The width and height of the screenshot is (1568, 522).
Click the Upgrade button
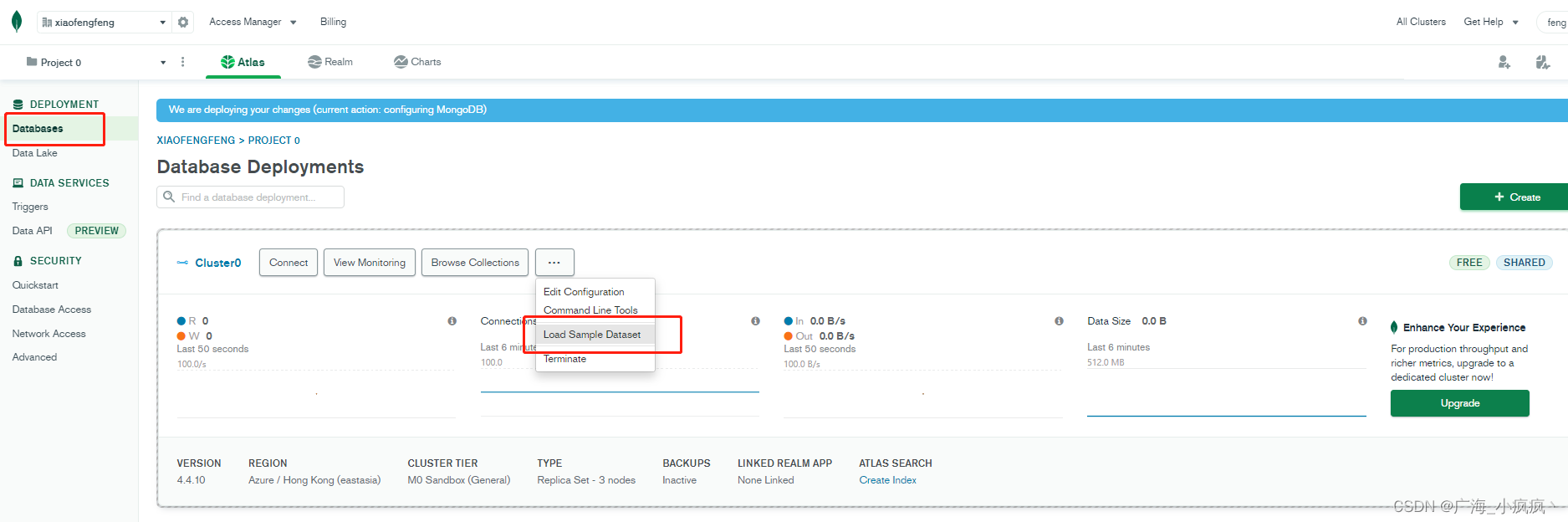point(1459,403)
